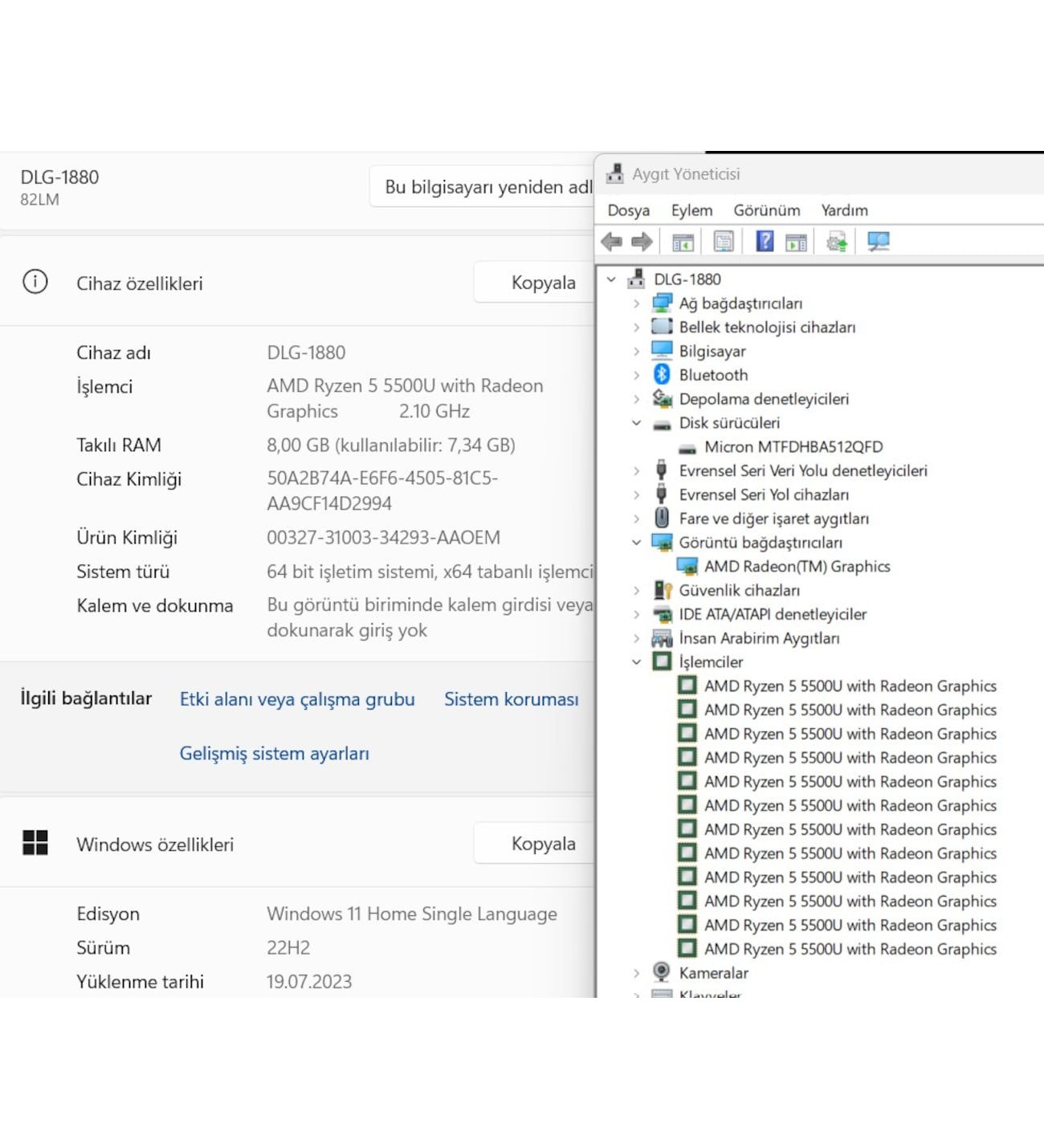1044x1148 pixels.
Task: Open the Sistem koruması link
Action: click(511, 699)
